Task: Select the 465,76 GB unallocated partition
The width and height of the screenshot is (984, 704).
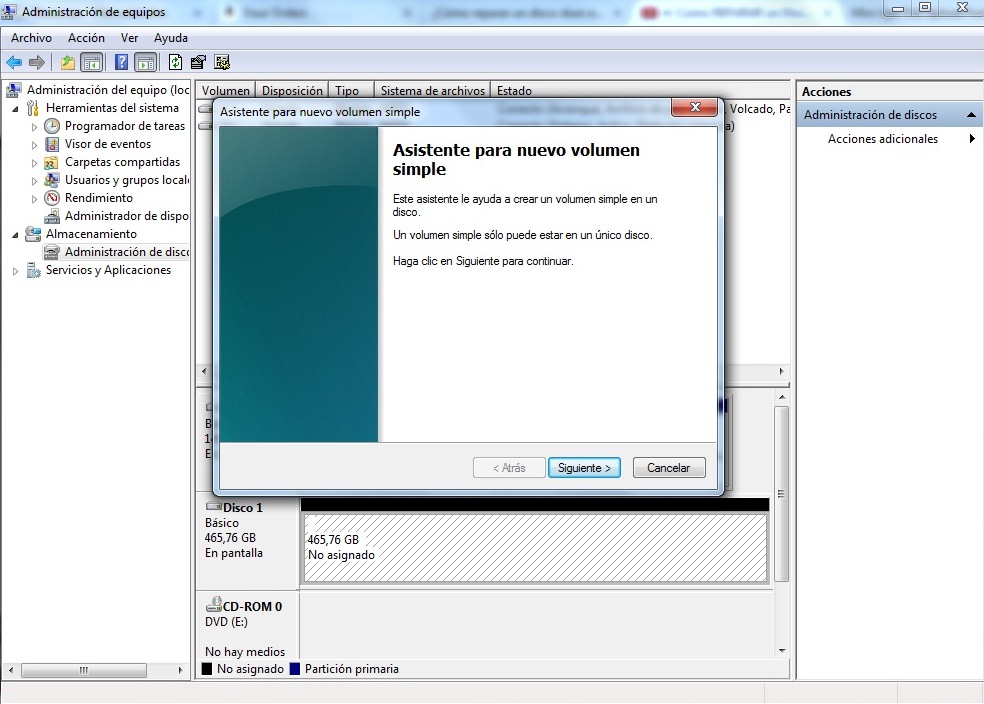Action: click(x=535, y=548)
